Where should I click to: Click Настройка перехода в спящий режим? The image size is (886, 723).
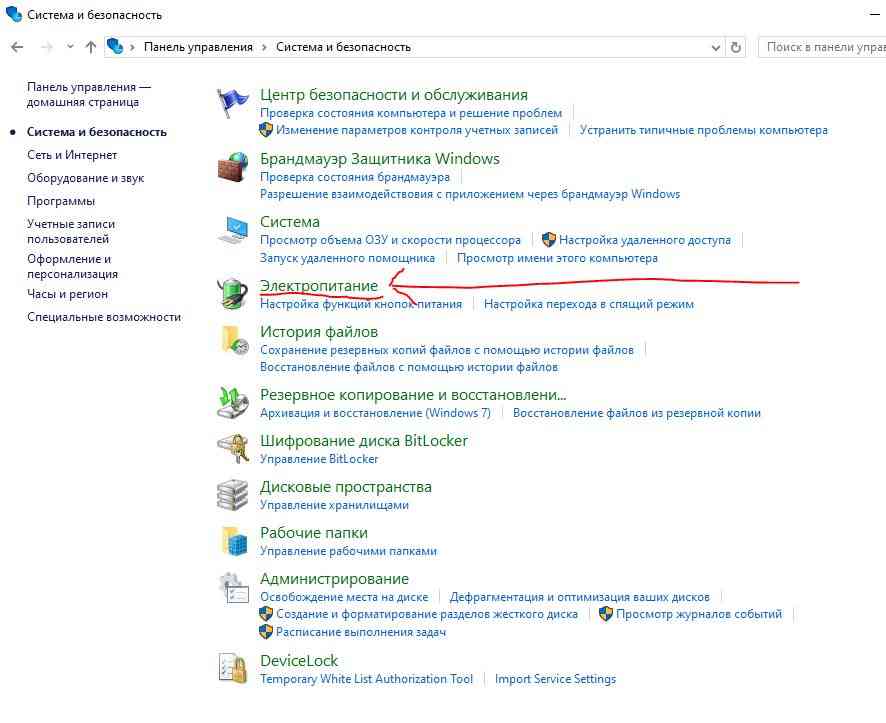click(x=589, y=304)
